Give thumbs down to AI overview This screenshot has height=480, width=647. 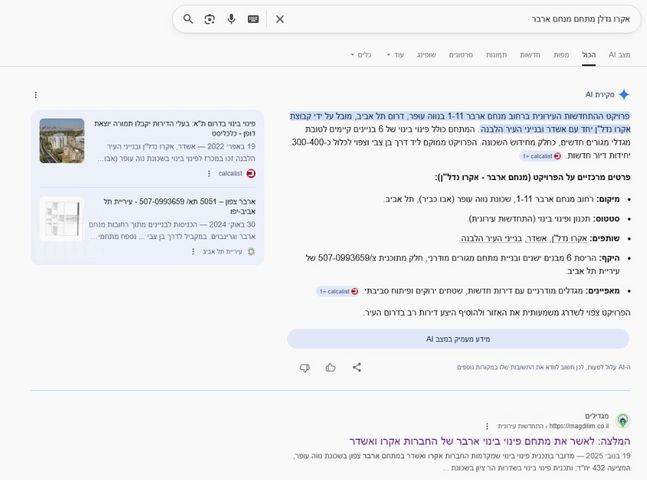click(305, 367)
